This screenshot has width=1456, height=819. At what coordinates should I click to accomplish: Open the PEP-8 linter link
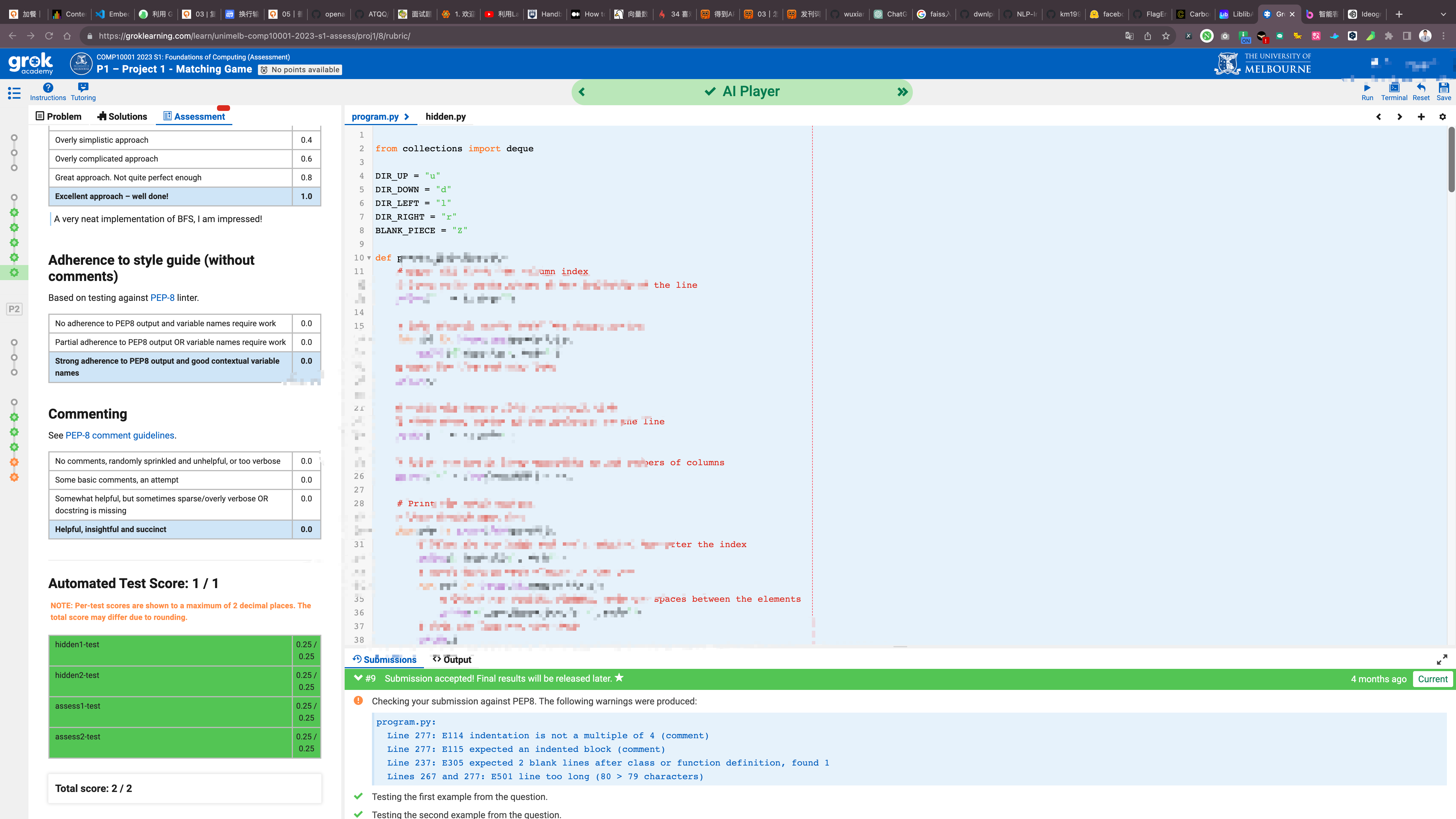162,298
